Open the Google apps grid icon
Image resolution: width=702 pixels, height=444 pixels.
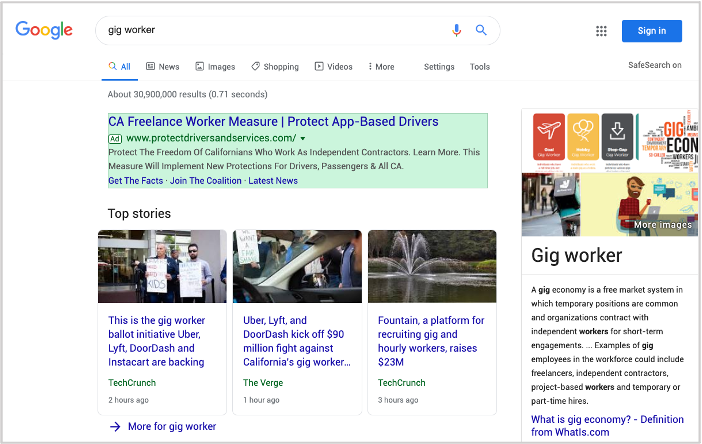[601, 31]
